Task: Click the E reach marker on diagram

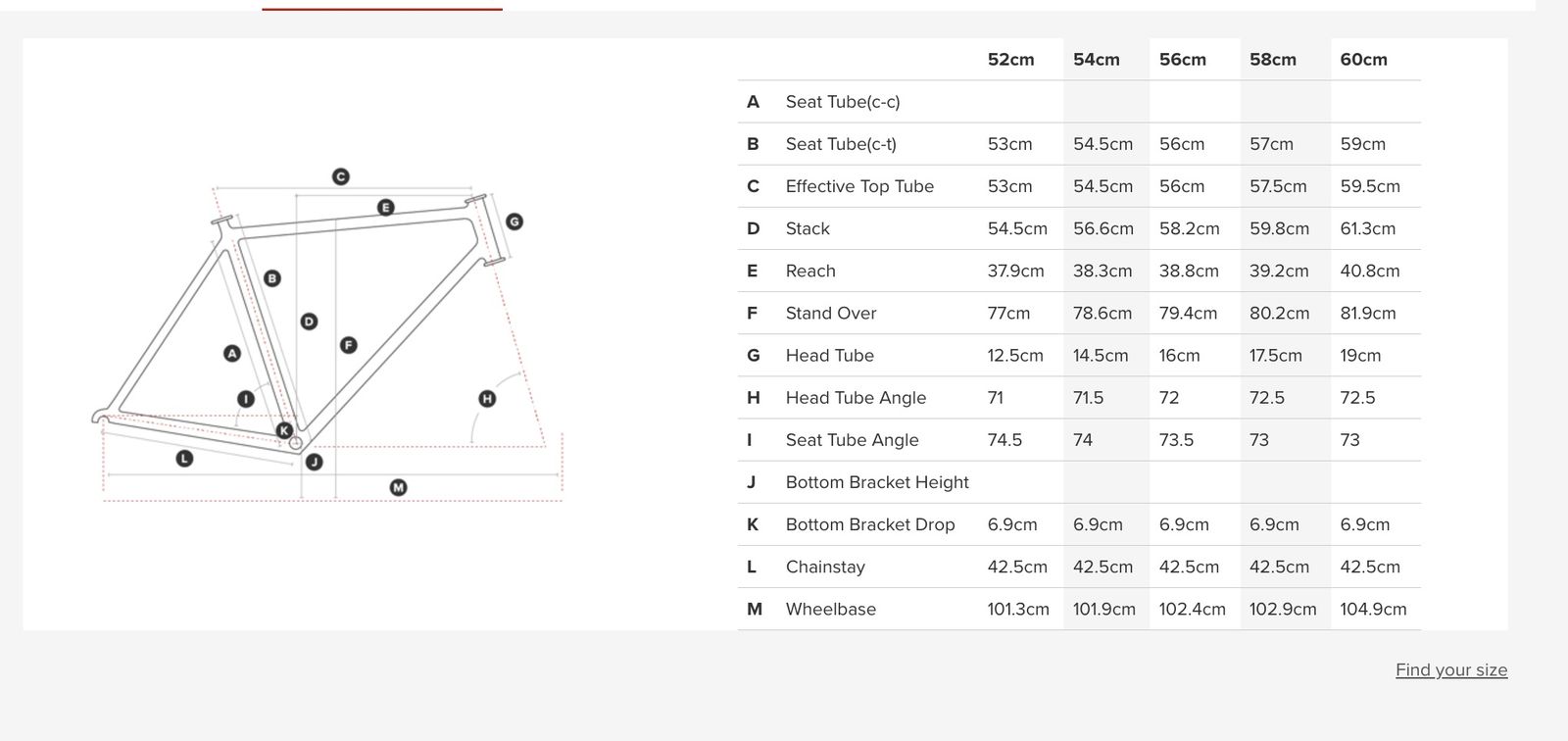Action: (385, 208)
